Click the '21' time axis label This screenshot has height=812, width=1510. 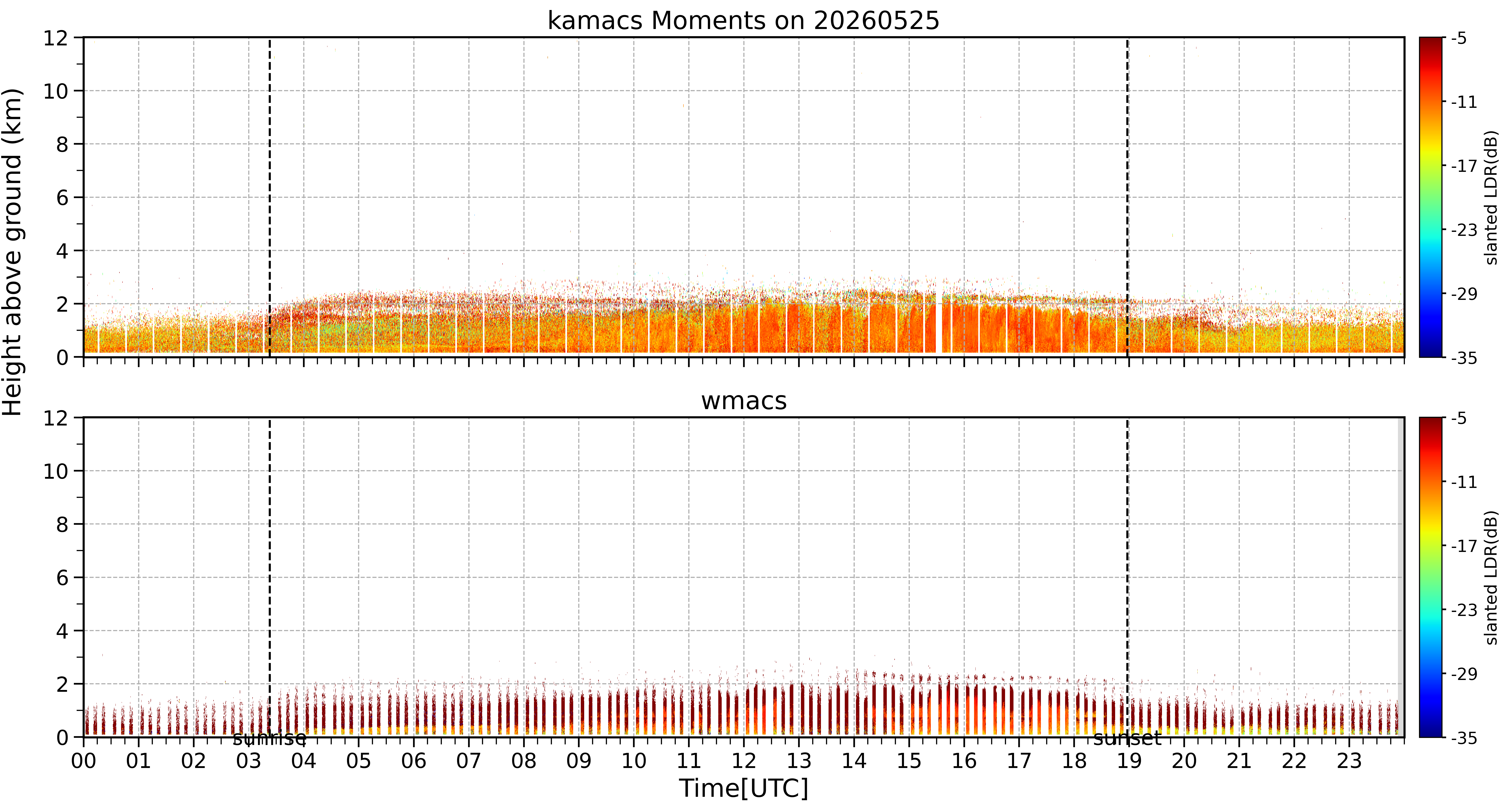(x=1239, y=761)
